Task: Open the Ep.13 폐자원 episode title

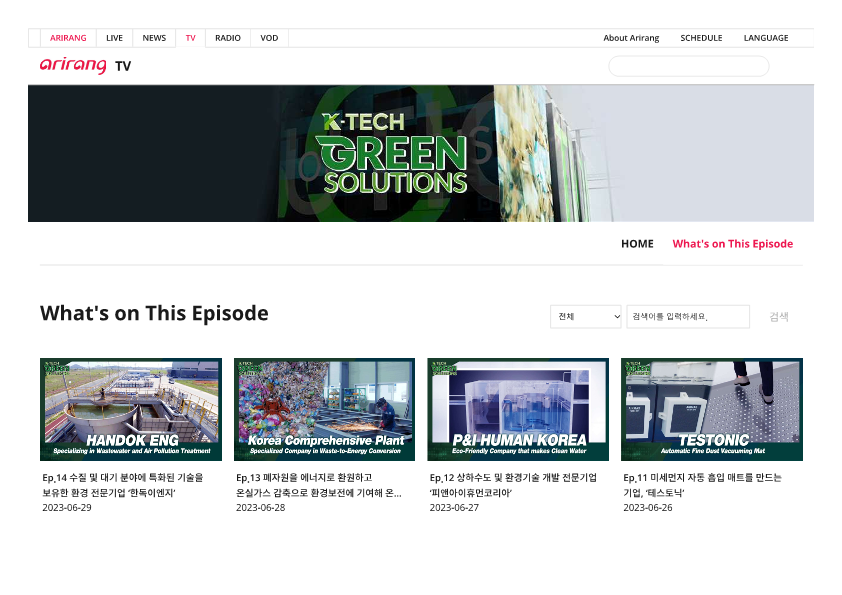Action: pos(319,485)
